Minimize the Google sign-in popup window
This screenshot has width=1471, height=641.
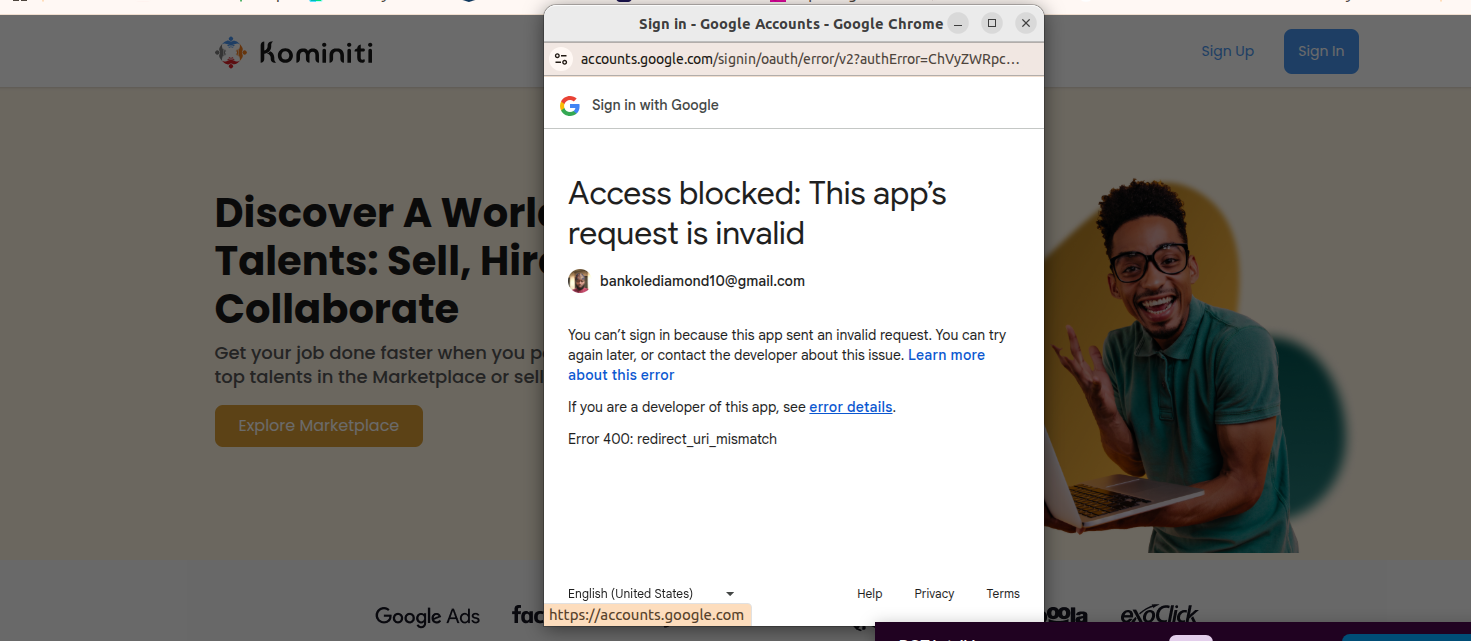[959, 23]
